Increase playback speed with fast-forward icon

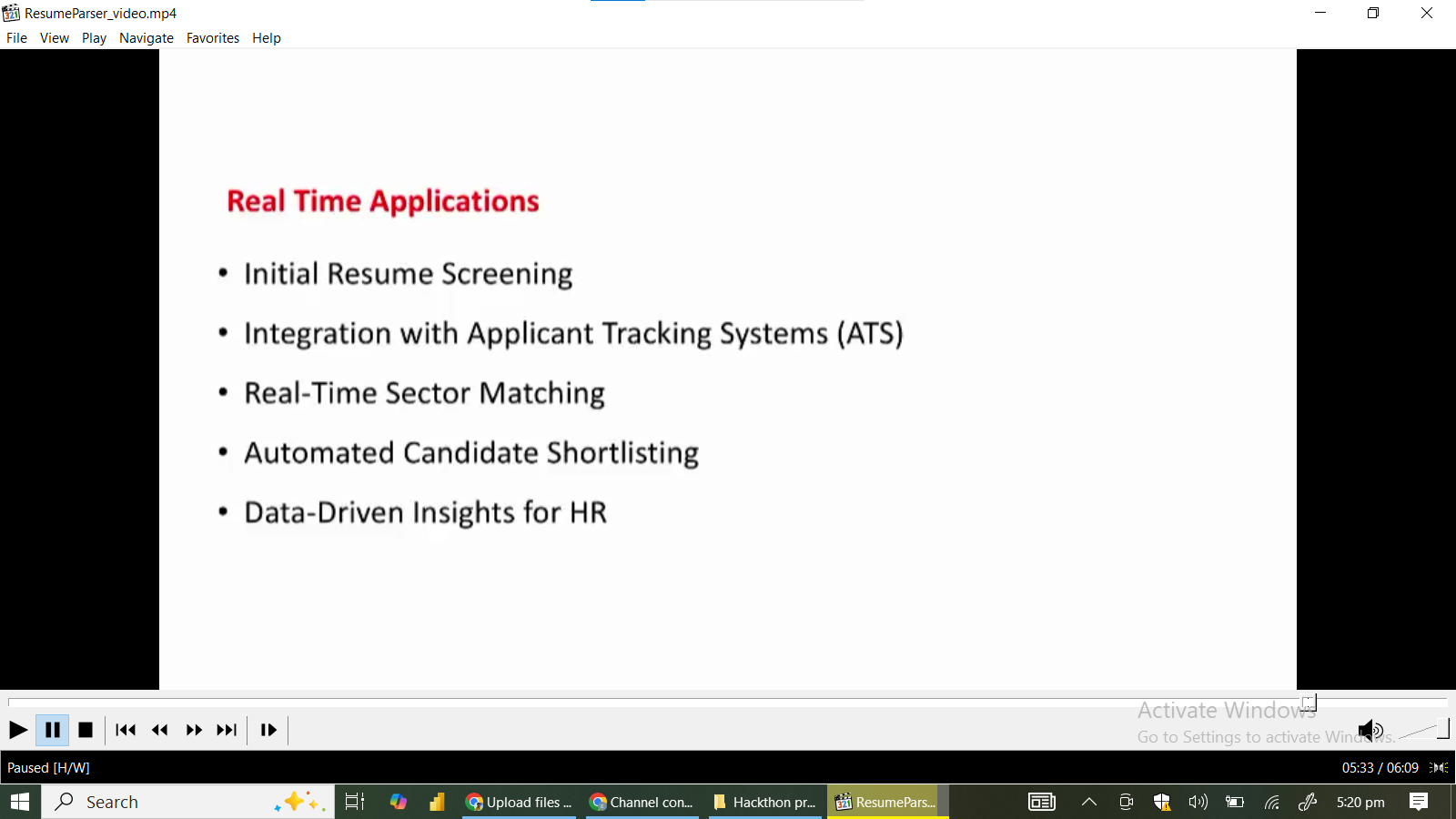click(194, 730)
